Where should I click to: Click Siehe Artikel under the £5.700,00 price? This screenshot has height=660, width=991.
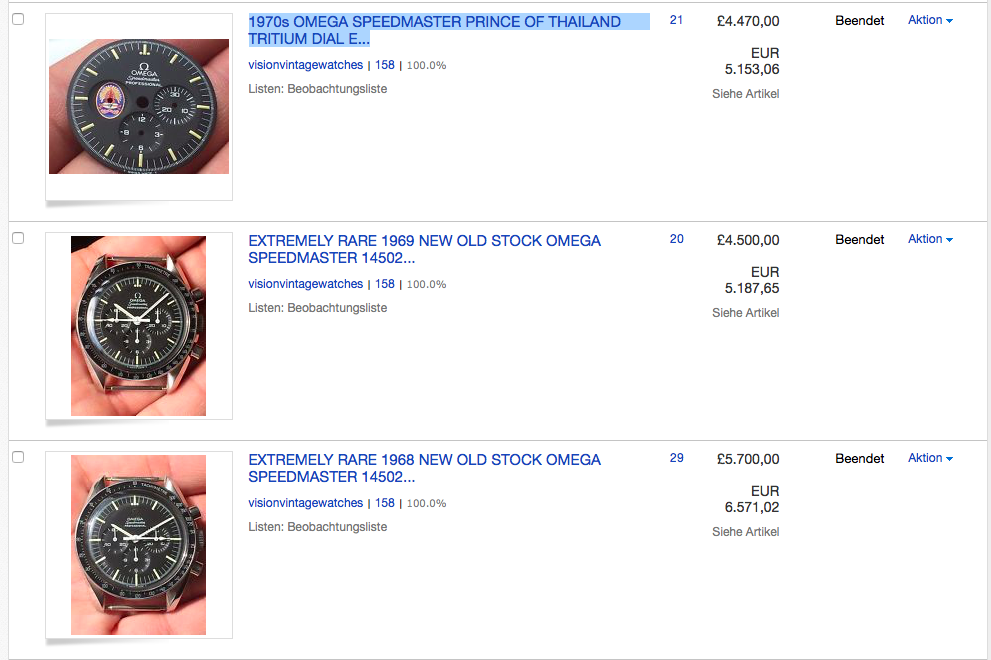coord(745,532)
